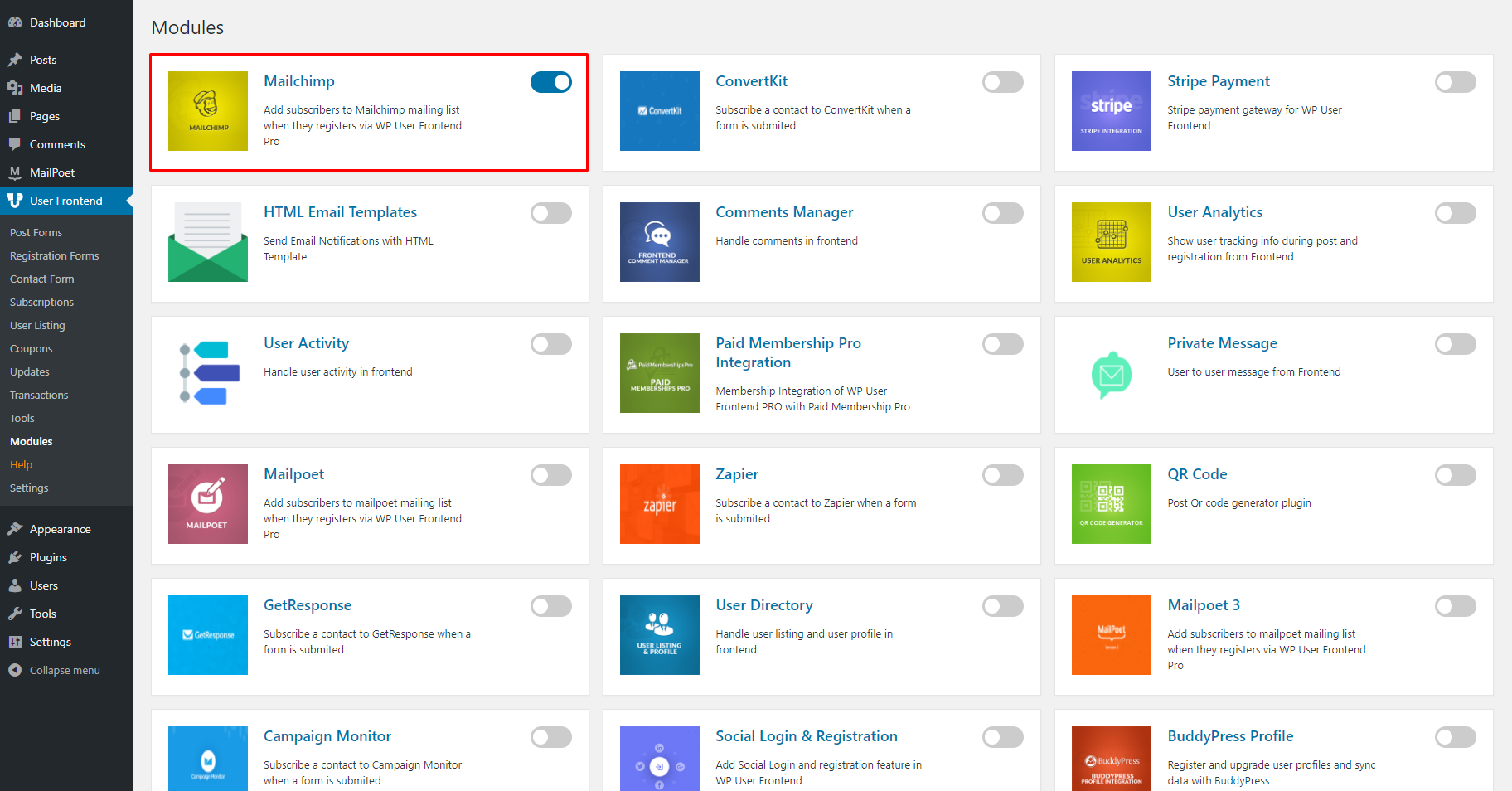Enable Paid Membership Pro Integration toggle
This screenshot has height=791, width=1512.
coord(1003,344)
